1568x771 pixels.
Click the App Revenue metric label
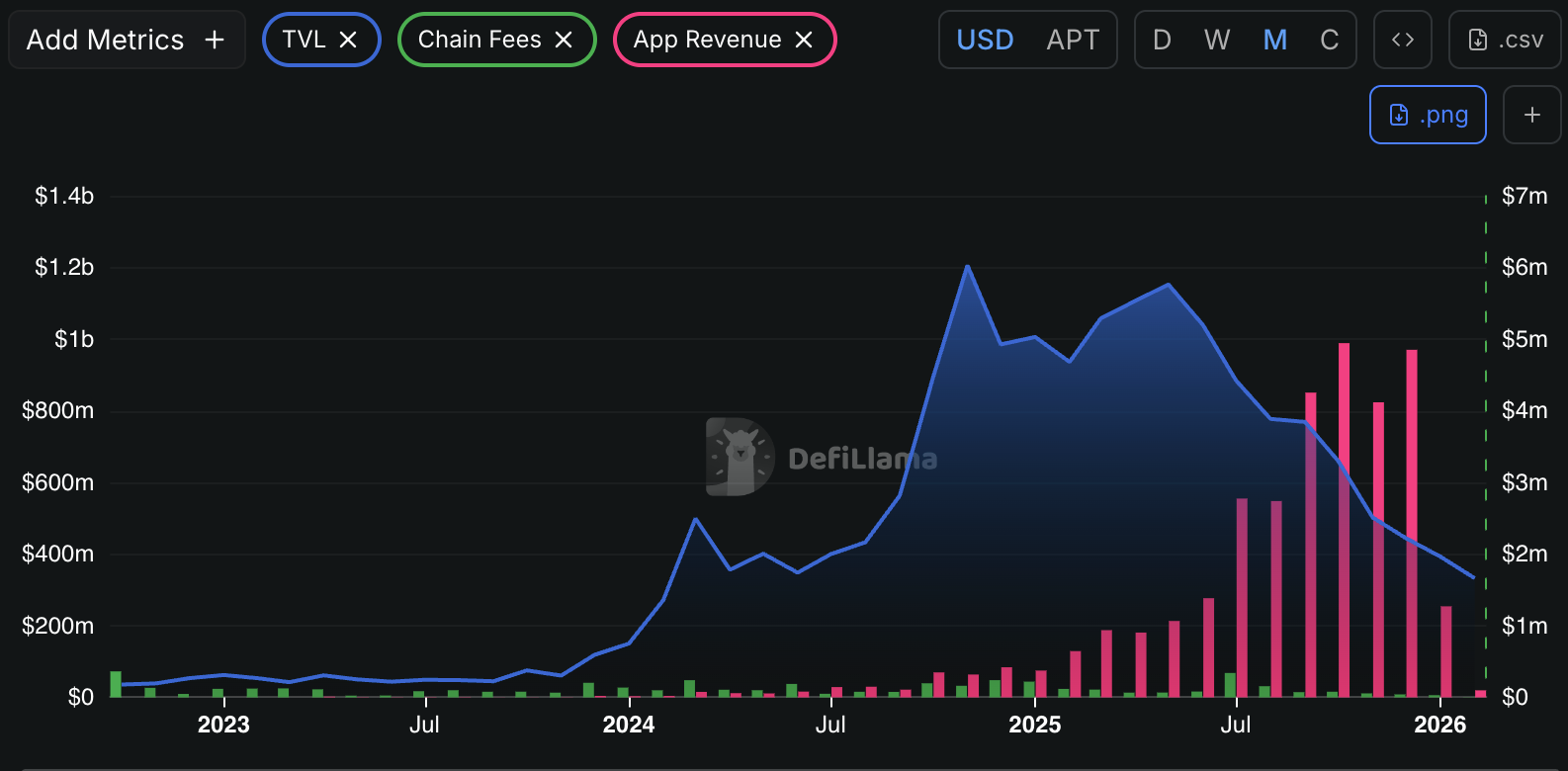pyautogui.click(x=707, y=40)
